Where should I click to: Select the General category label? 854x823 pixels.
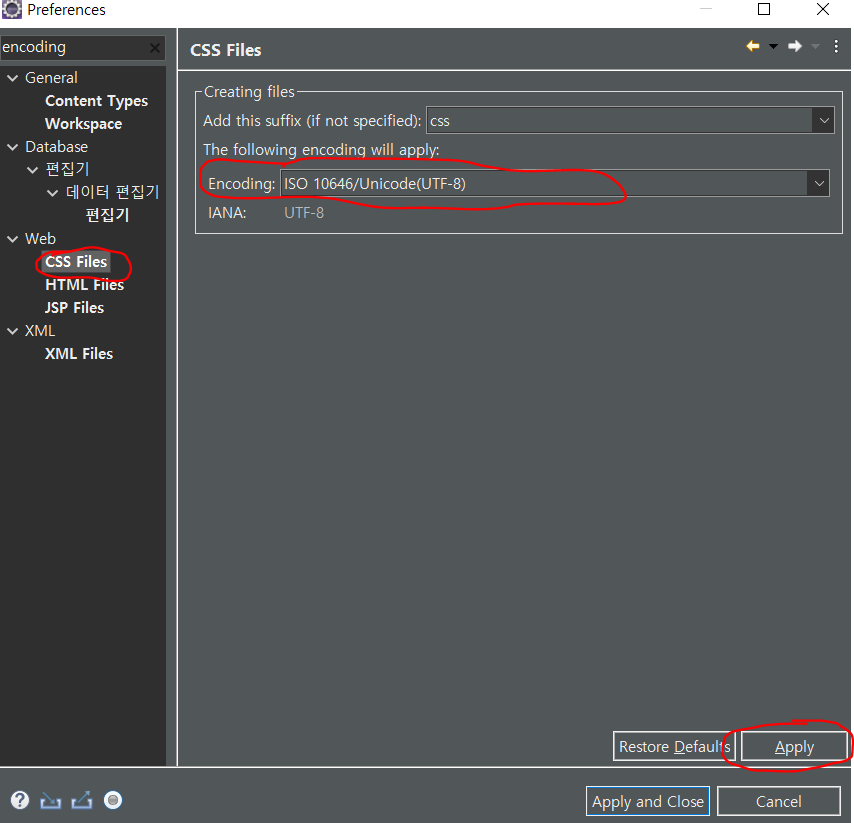point(51,78)
